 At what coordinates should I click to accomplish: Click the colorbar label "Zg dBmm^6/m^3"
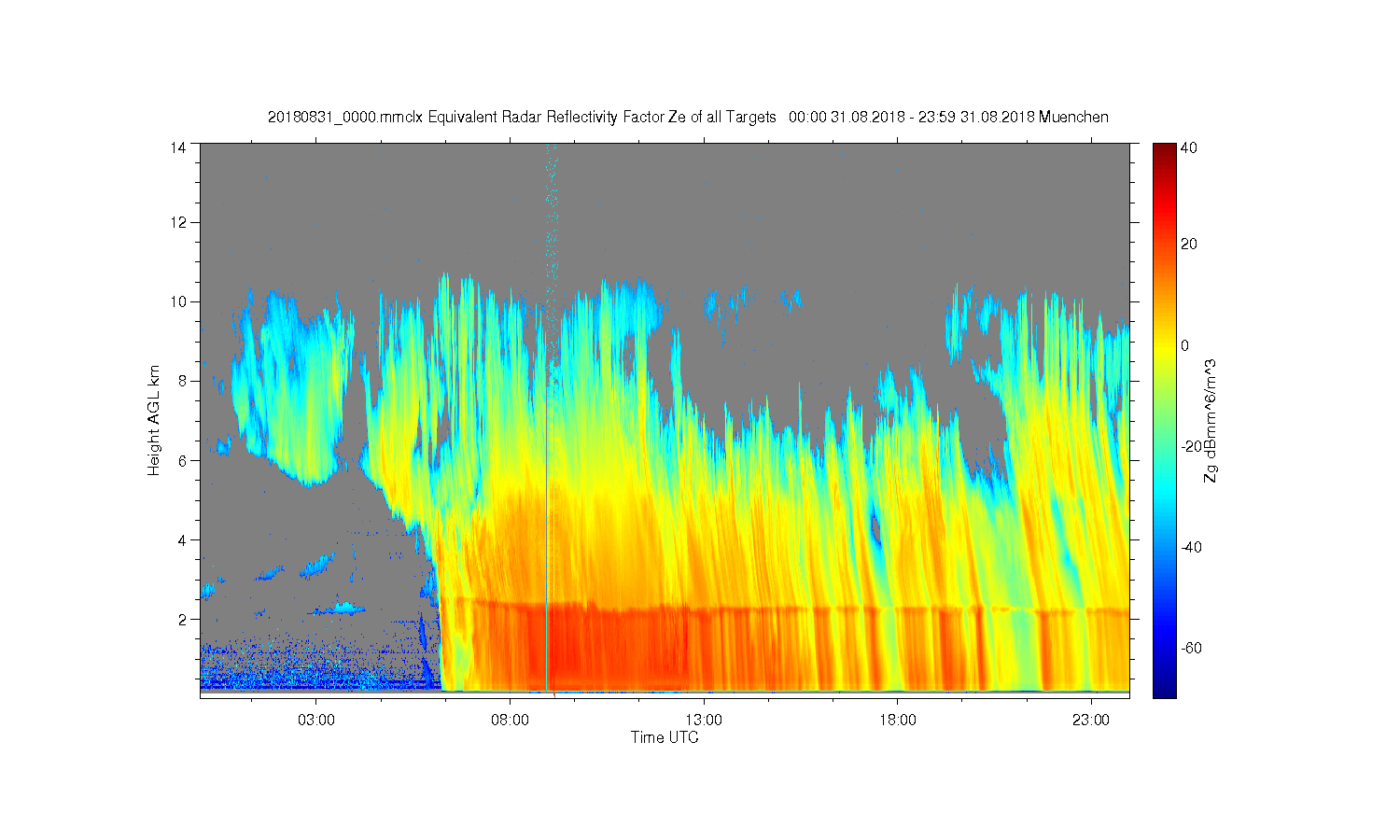tap(1211, 420)
